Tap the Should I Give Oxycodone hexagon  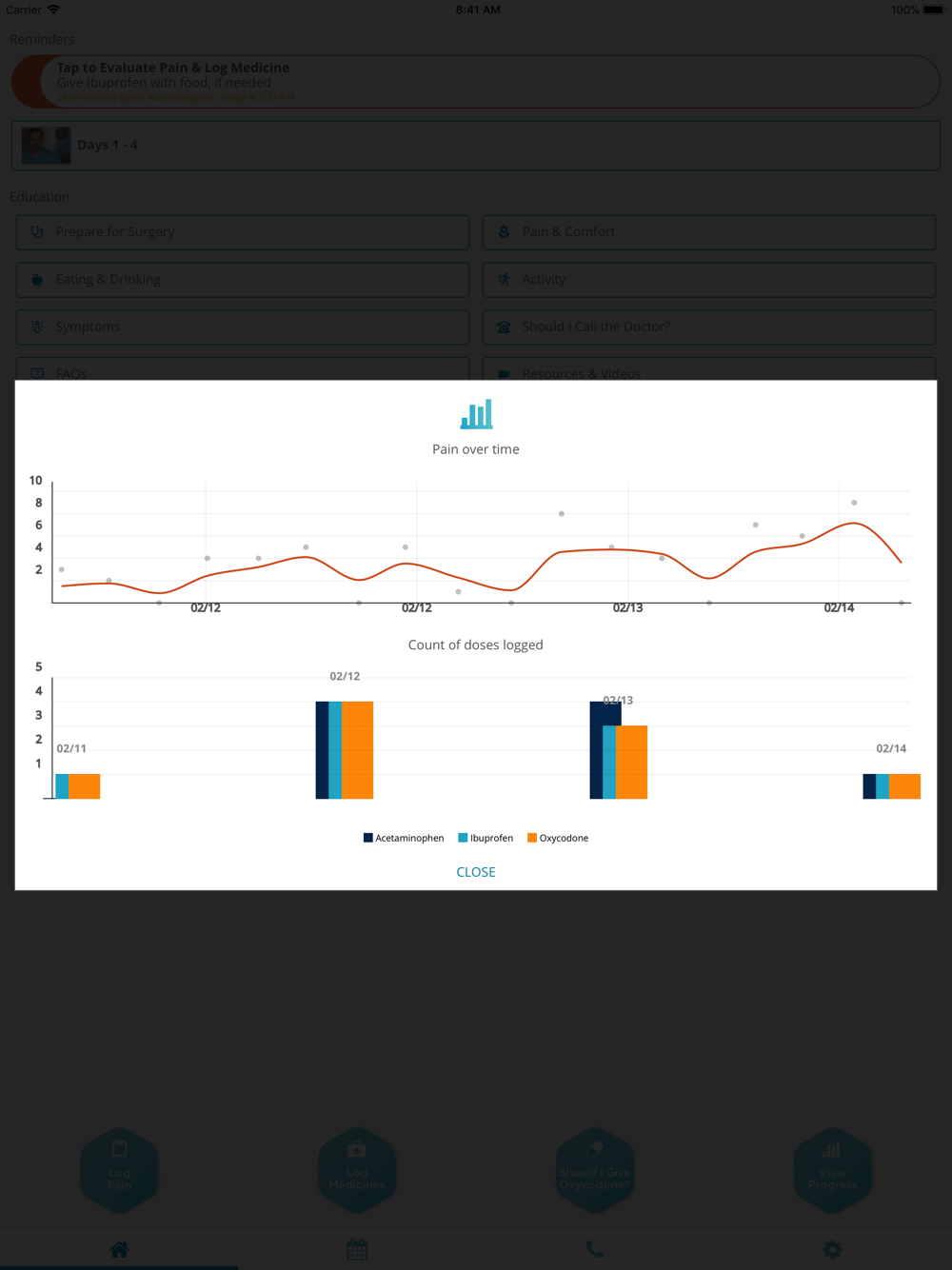point(595,1170)
